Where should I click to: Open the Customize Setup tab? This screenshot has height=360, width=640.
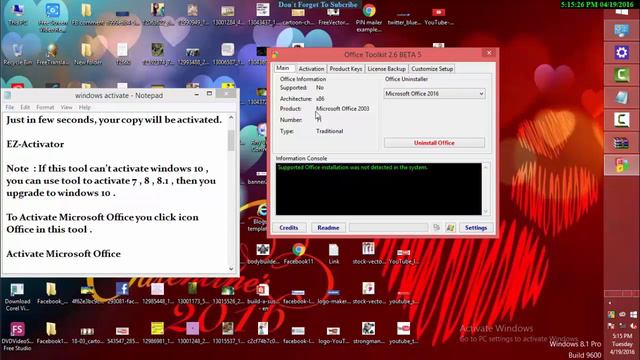[x=432, y=69]
